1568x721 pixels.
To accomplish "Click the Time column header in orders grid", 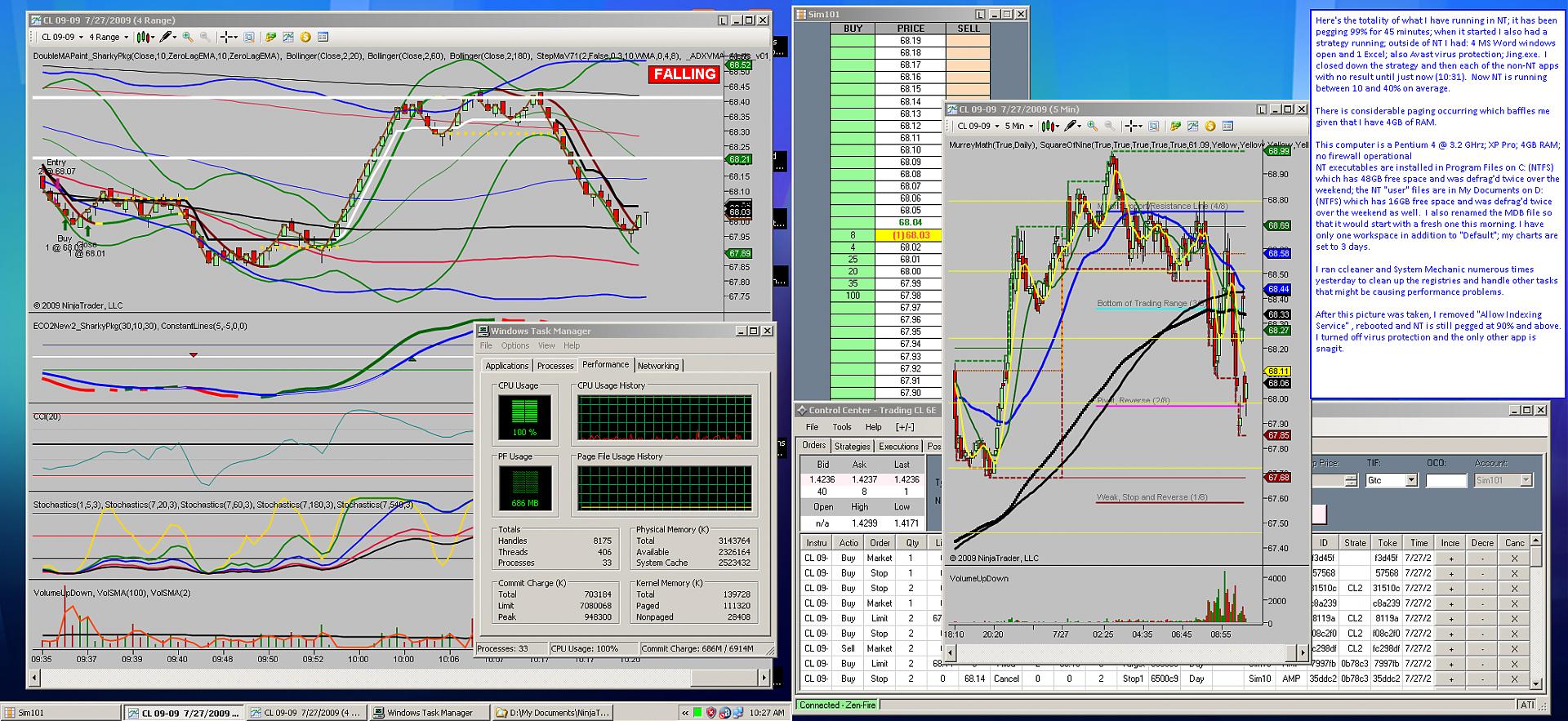I will (1419, 543).
